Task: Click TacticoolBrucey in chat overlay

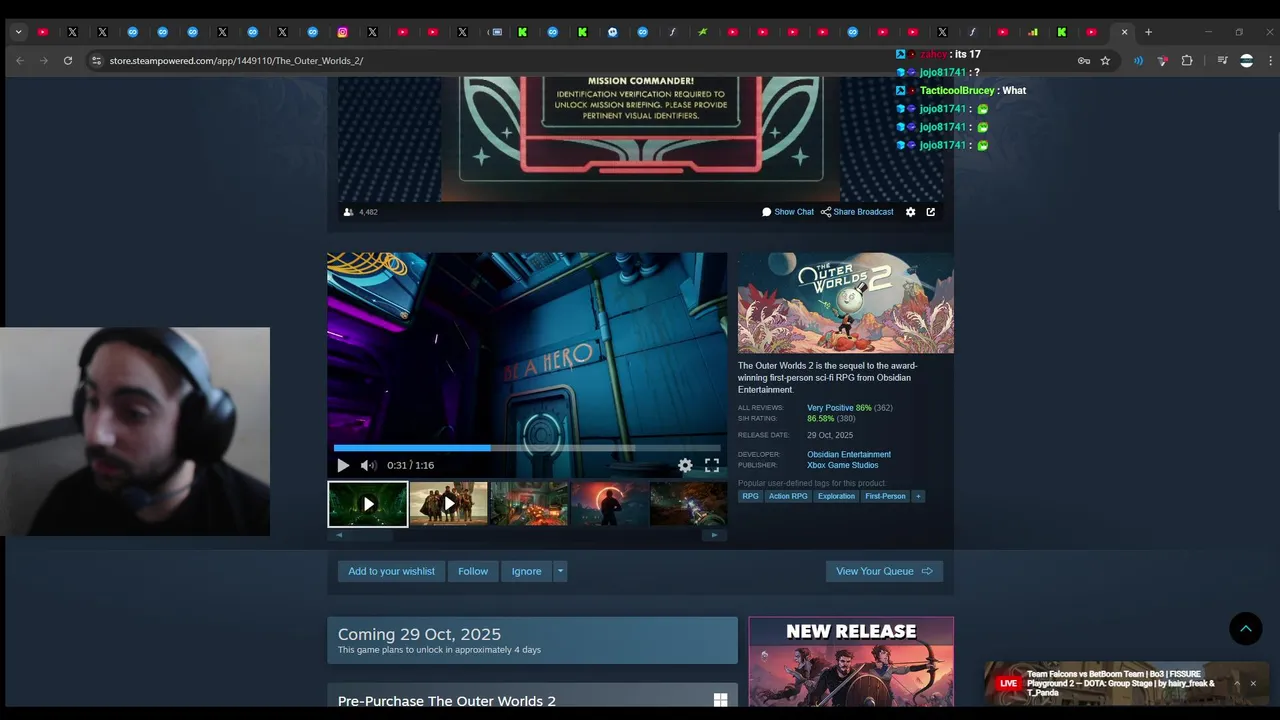Action: pyautogui.click(x=957, y=91)
